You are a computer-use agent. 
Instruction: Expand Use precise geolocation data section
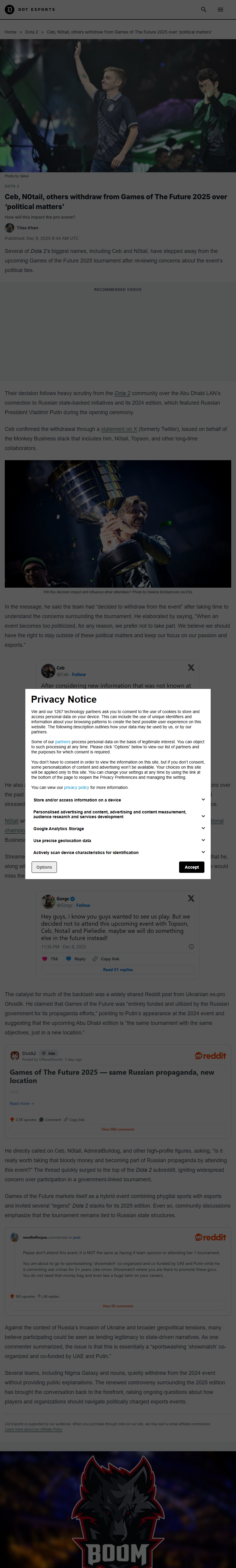click(x=203, y=841)
